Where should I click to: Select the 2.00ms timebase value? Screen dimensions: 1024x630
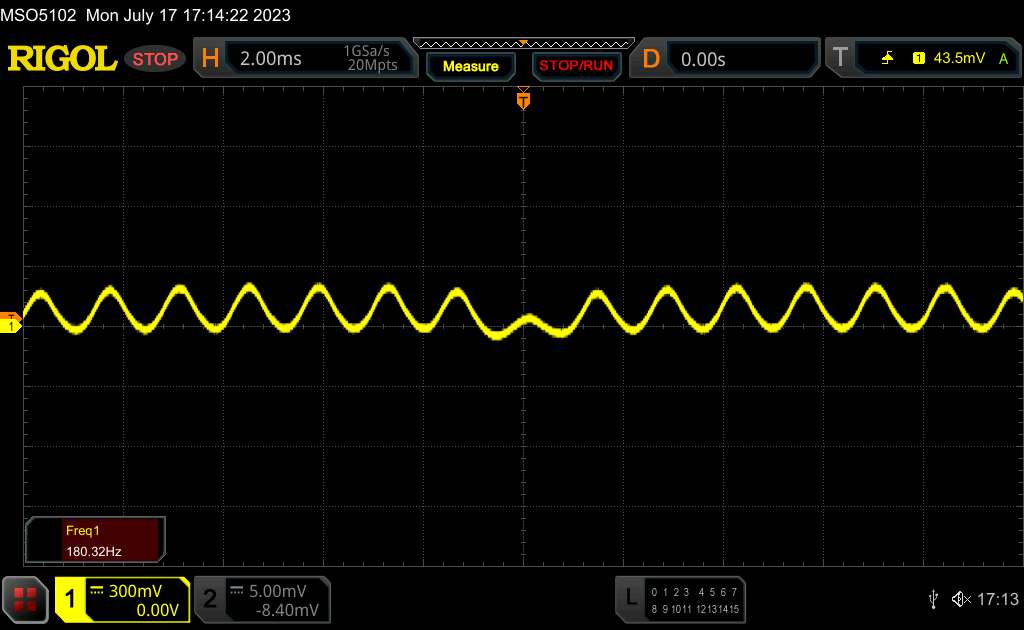click(x=270, y=59)
